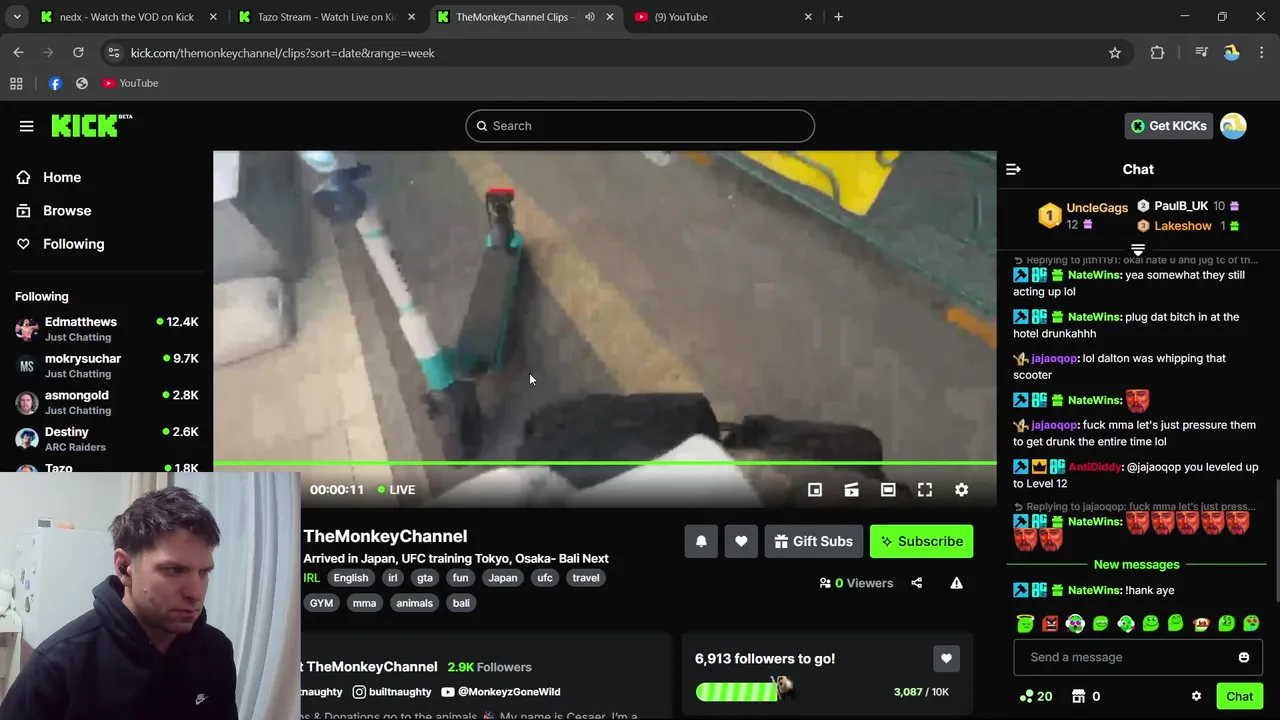Screen dimensions: 1280x720
Task: Go back in browser history
Action: (18, 53)
